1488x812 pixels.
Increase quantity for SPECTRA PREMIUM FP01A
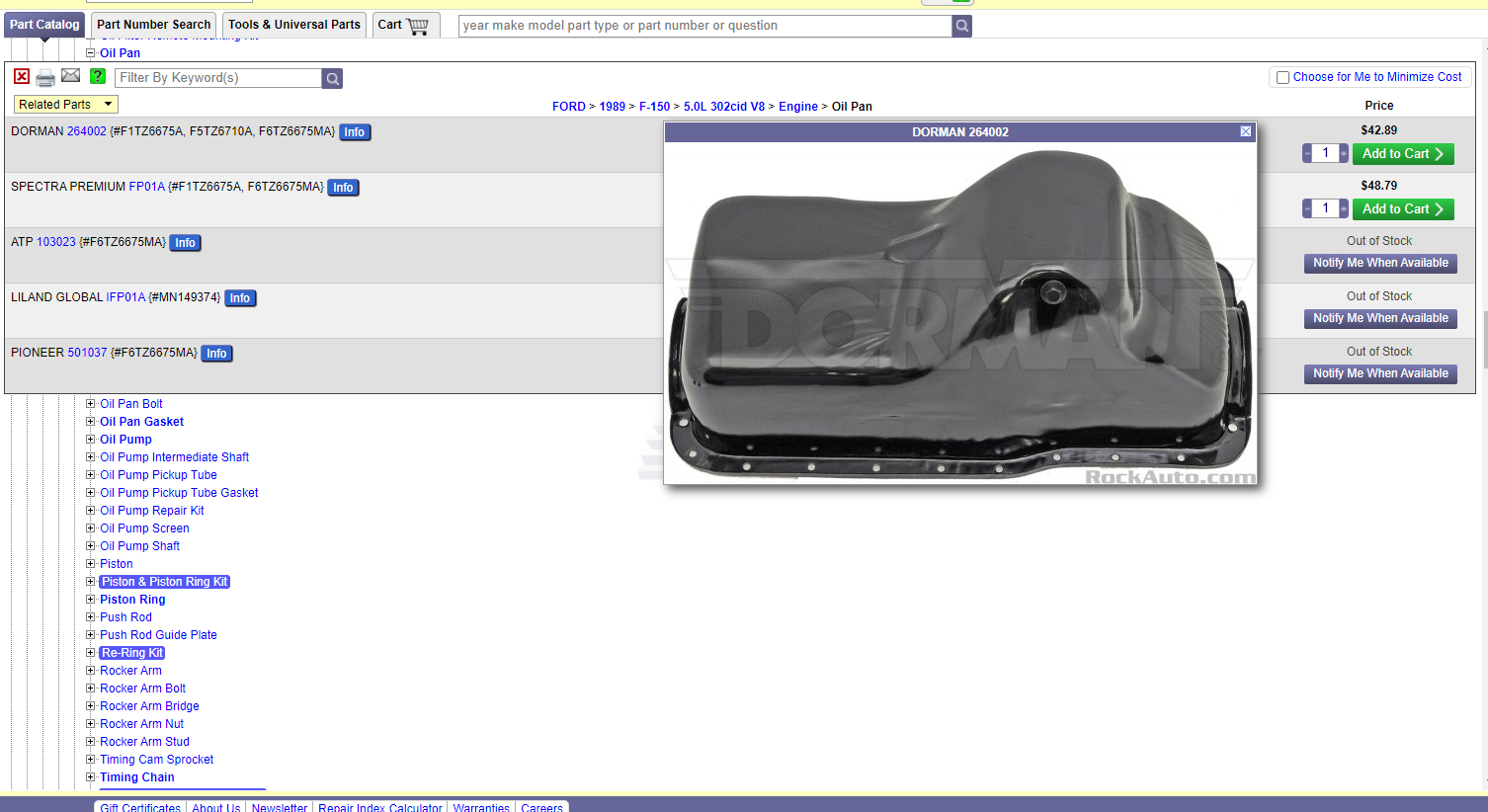pyautogui.click(x=1344, y=208)
